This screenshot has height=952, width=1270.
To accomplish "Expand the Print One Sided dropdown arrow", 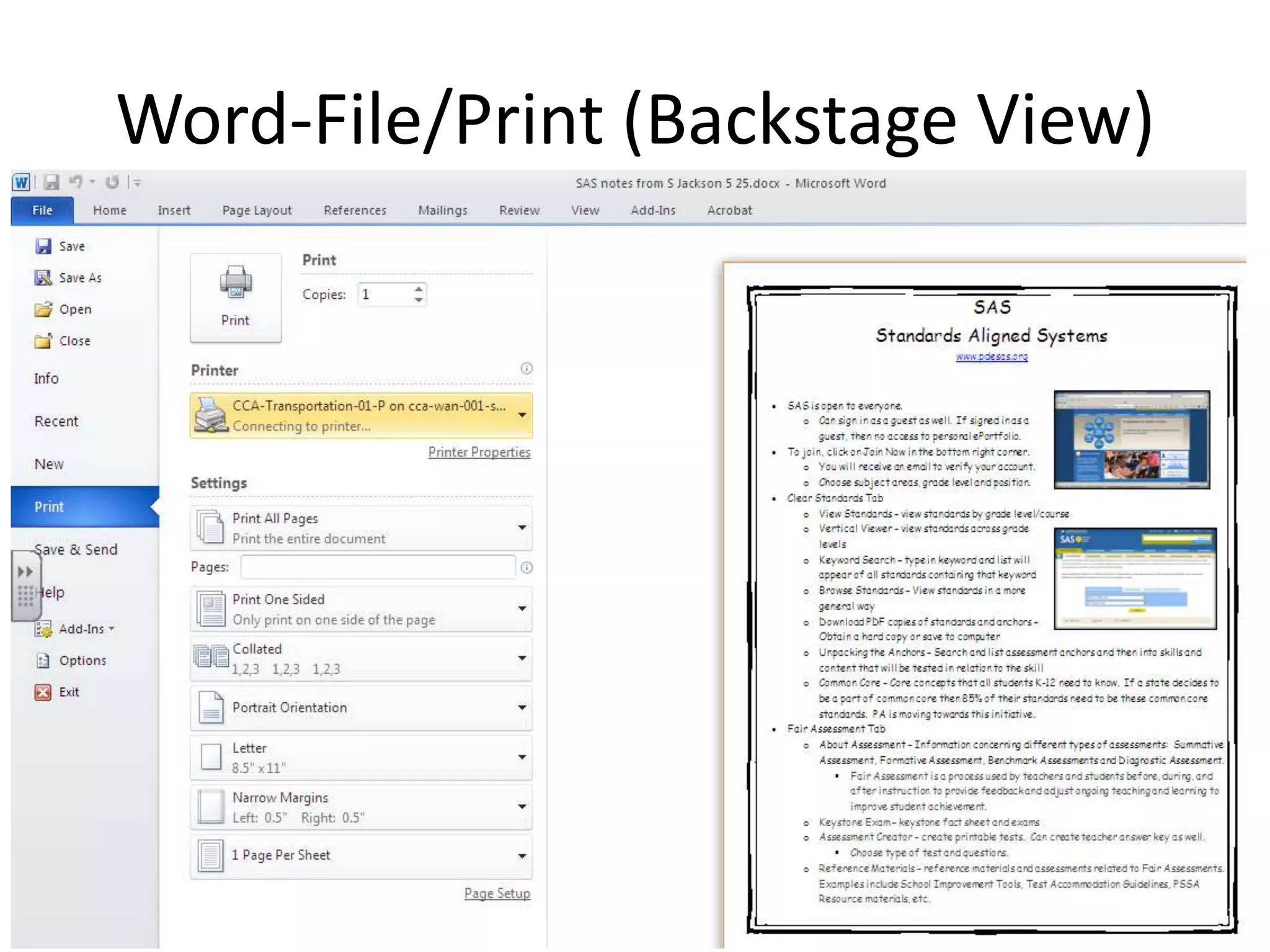I will click(522, 609).
